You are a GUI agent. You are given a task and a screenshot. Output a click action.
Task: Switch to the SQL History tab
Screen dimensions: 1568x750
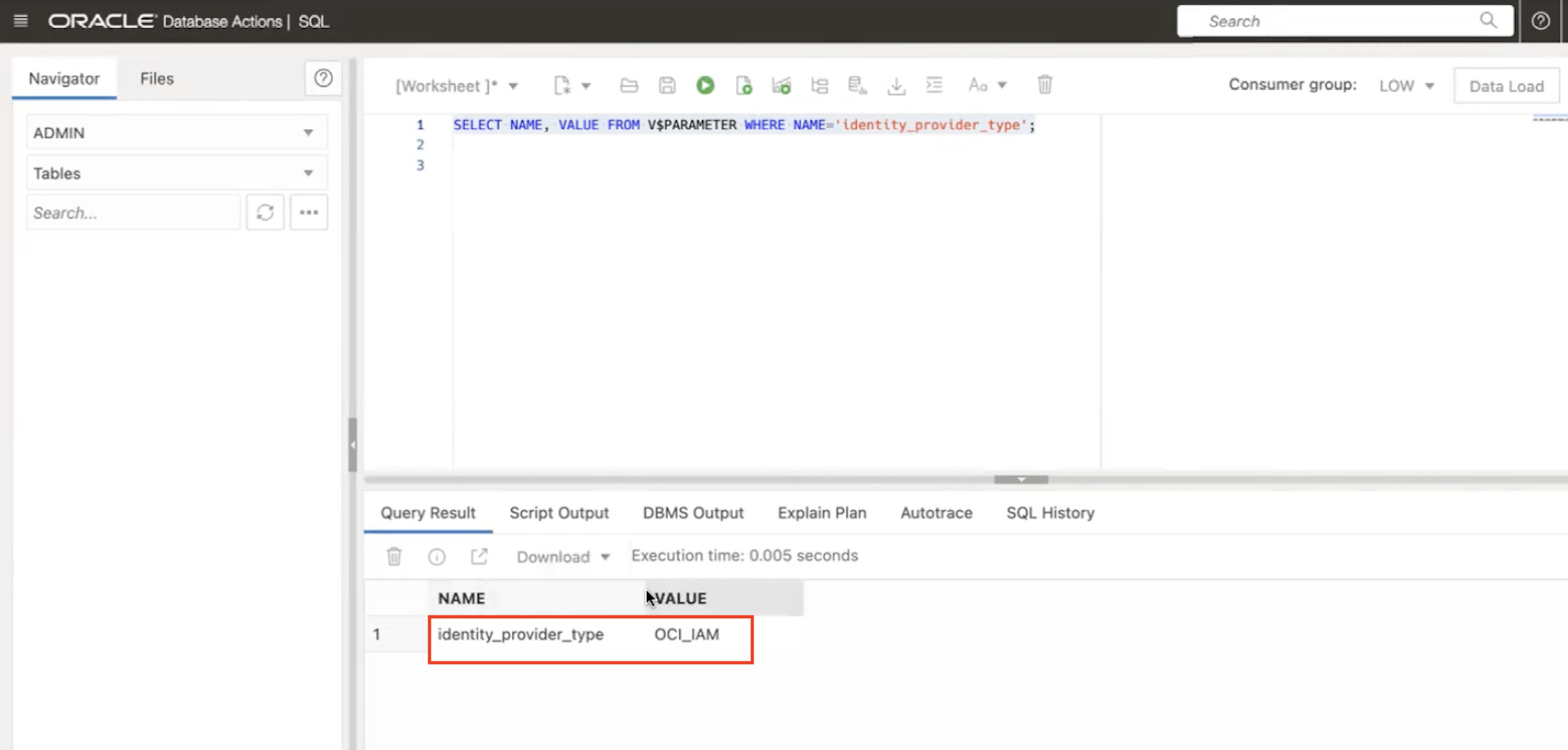point(1050,513)
